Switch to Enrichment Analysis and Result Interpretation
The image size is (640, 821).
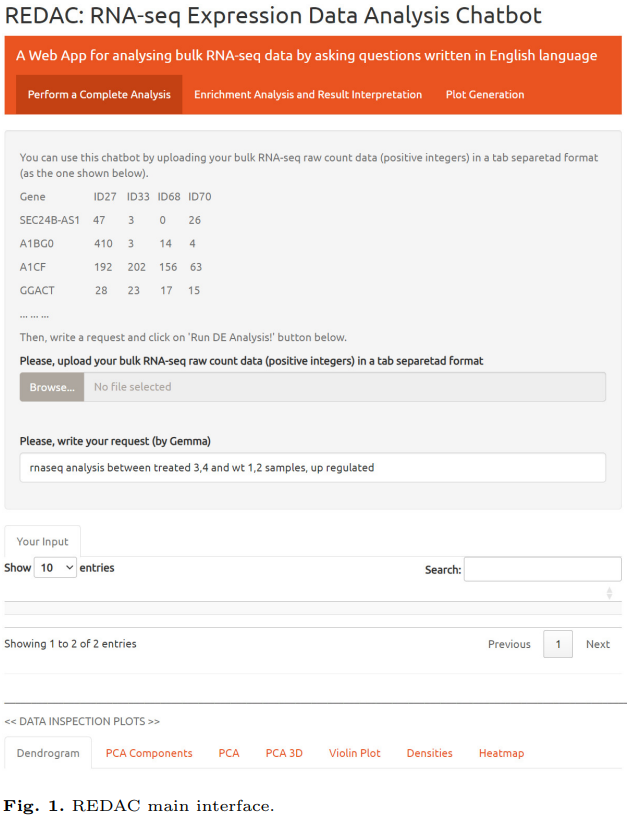[x=308, y=95]
